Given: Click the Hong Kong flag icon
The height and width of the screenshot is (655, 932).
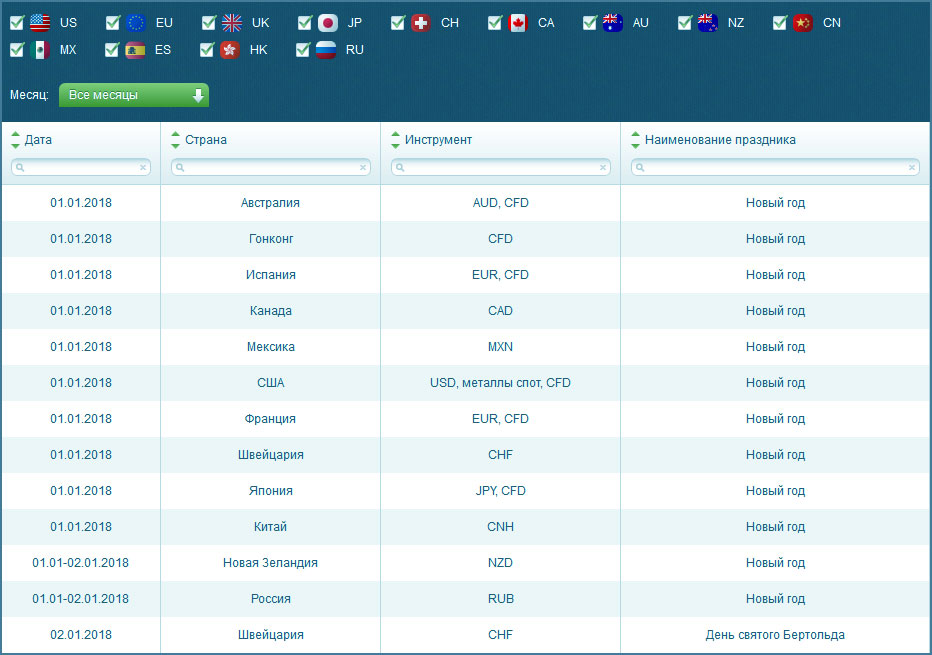Looking at the screenshot, I should [x=230, y=49].
